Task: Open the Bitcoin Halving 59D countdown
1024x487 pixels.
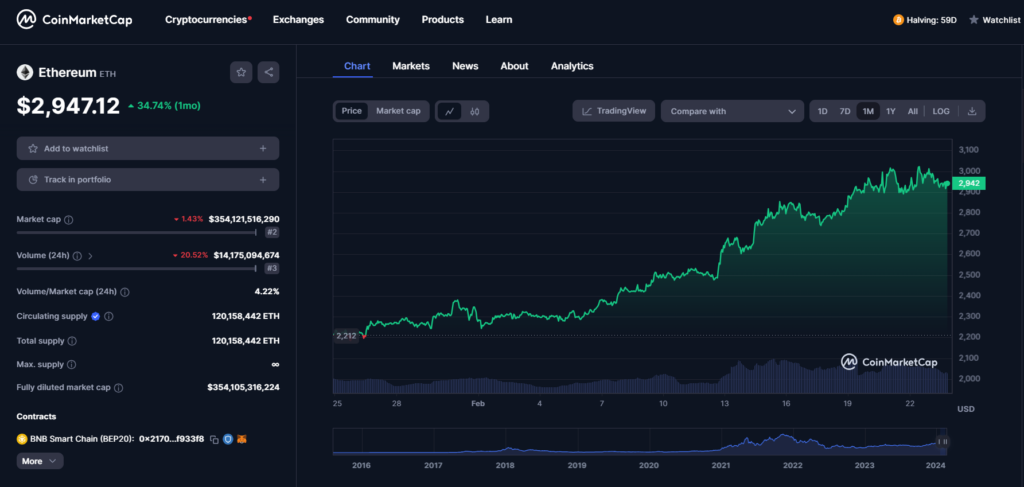Action: (x=925, y=20)
